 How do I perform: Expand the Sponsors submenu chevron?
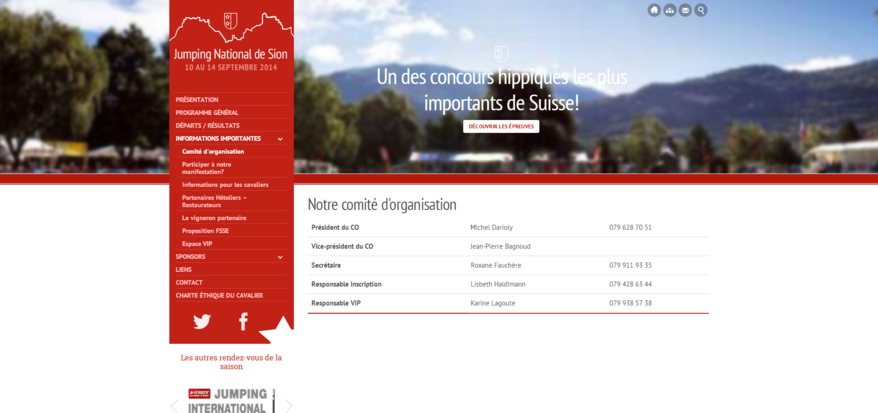click(x=280, y=257)
